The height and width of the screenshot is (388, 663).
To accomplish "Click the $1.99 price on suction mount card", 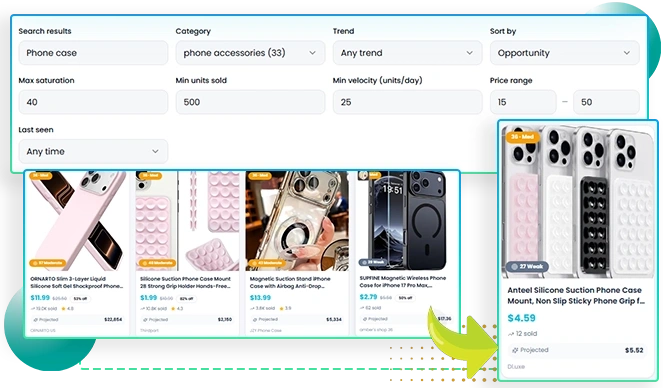I will pyautogui.click(x=148, y=298).
